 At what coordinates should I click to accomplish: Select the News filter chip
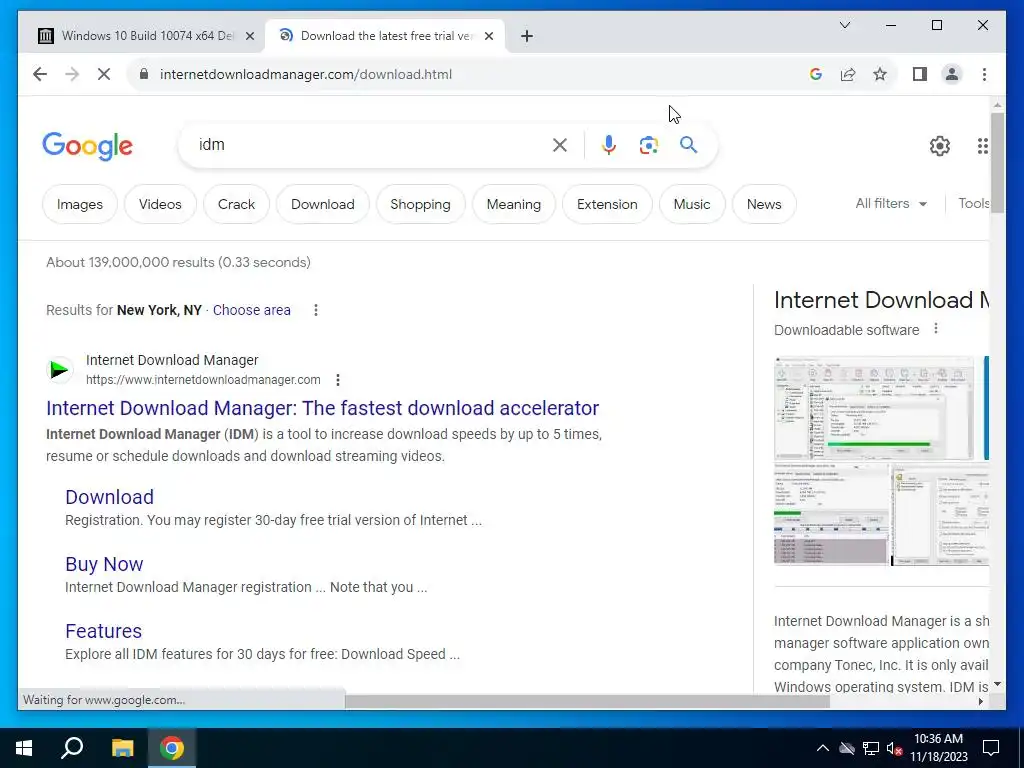(x=764, y=204)
